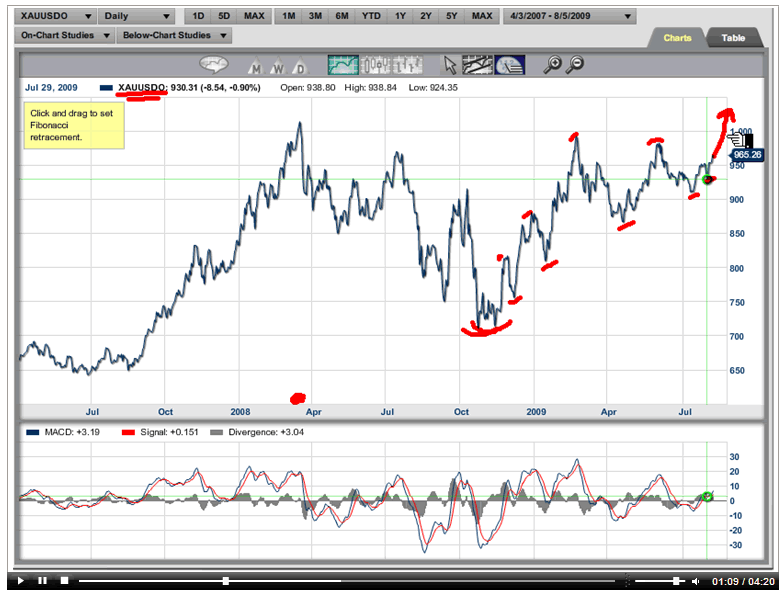Expand the On-Chart Studies dropdown
Viewport: 782px width, 595px height.
tap(63, 36)
